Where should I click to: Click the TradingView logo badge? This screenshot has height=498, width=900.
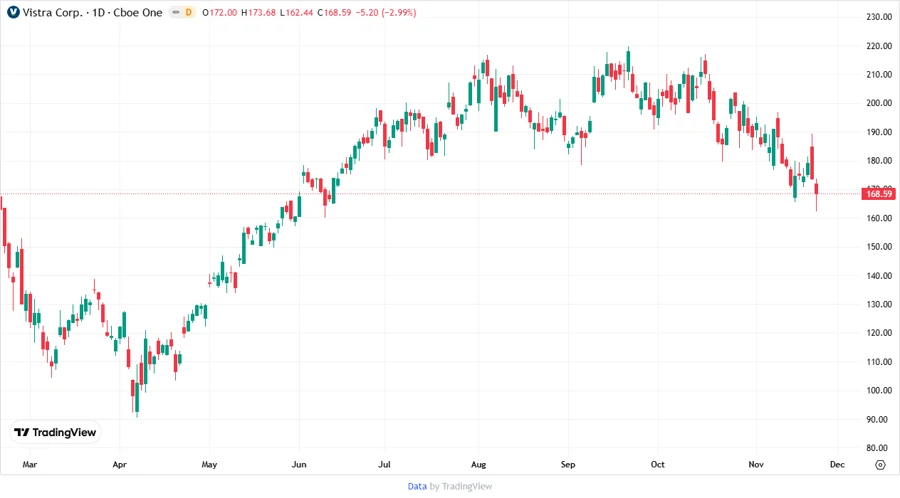55,432
